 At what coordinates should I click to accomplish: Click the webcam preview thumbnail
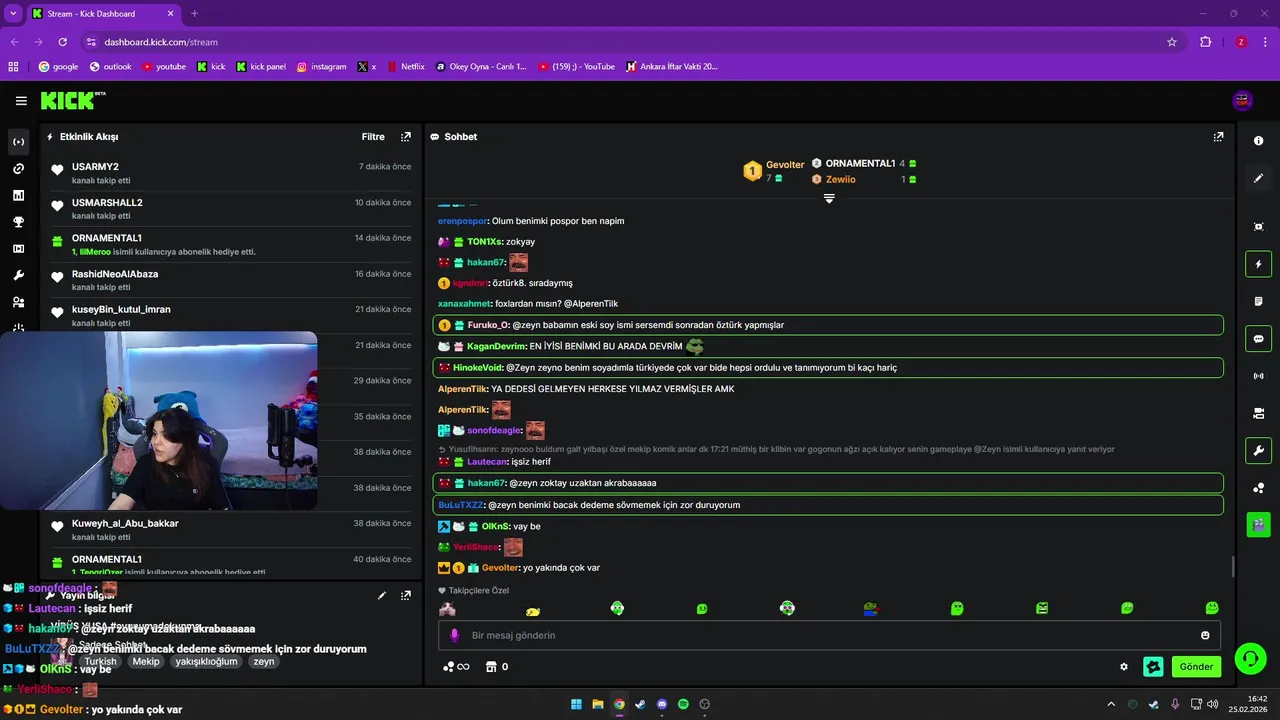[x=158, y=421]
